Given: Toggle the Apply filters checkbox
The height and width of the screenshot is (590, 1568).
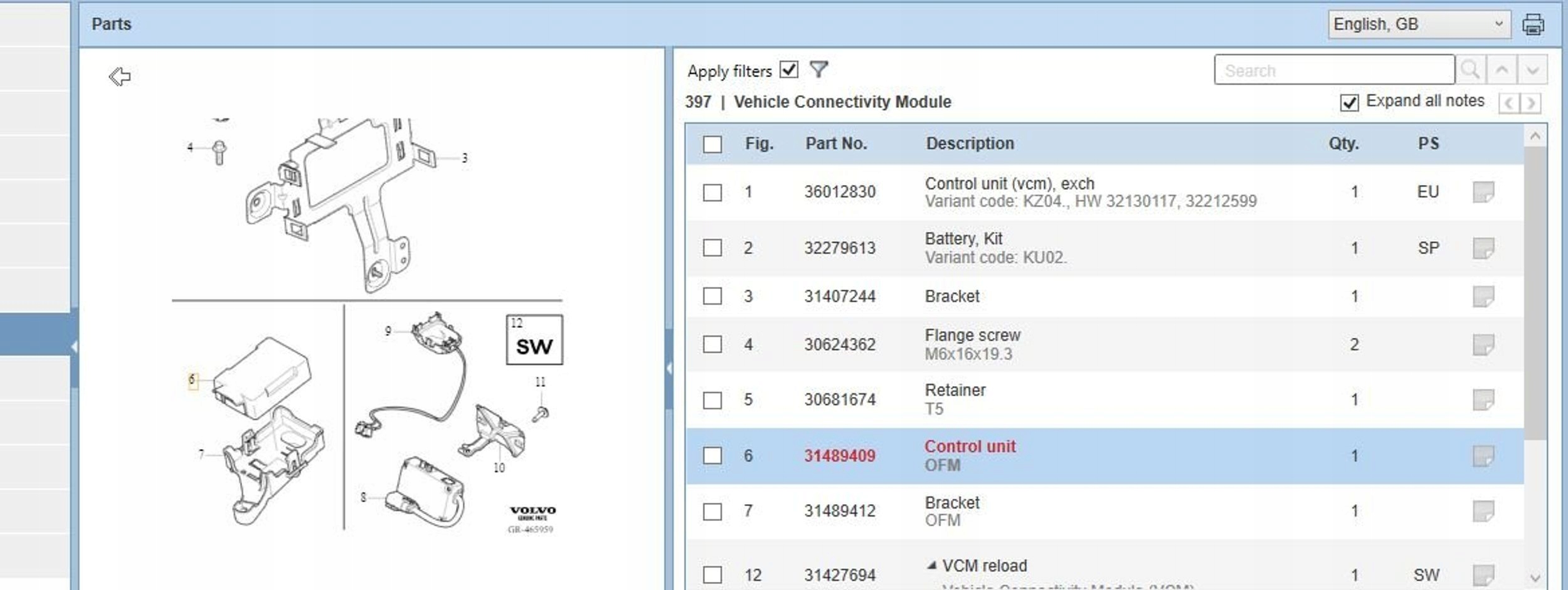Looking at the screenshot, I should point(789,70).
